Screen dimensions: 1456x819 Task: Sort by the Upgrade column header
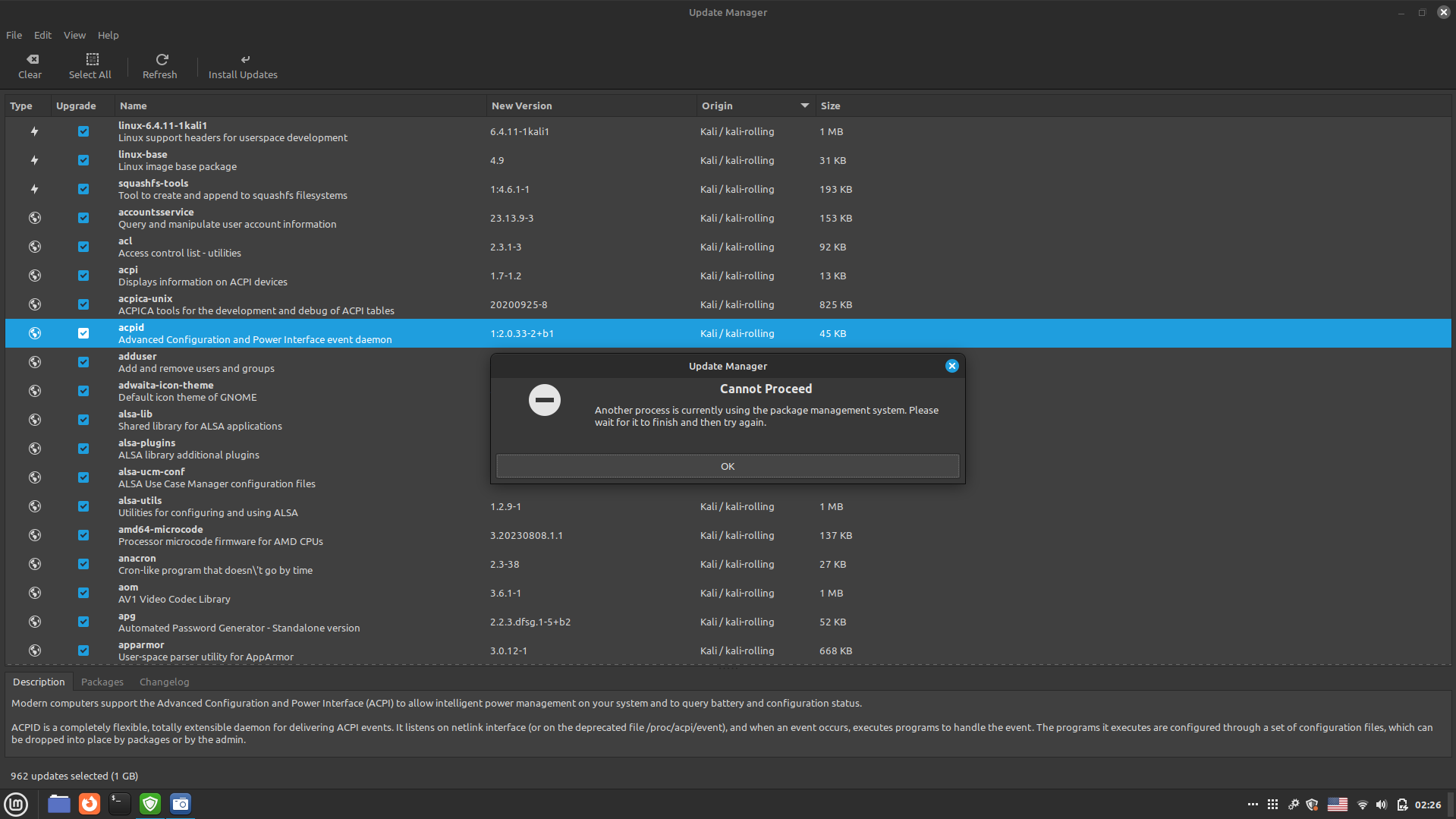coord(83,106)
